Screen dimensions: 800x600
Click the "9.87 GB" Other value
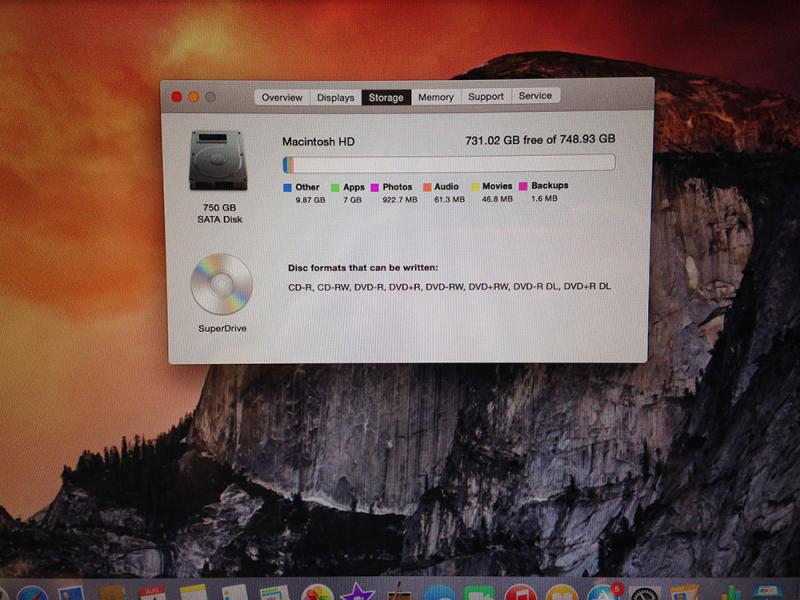310,200
